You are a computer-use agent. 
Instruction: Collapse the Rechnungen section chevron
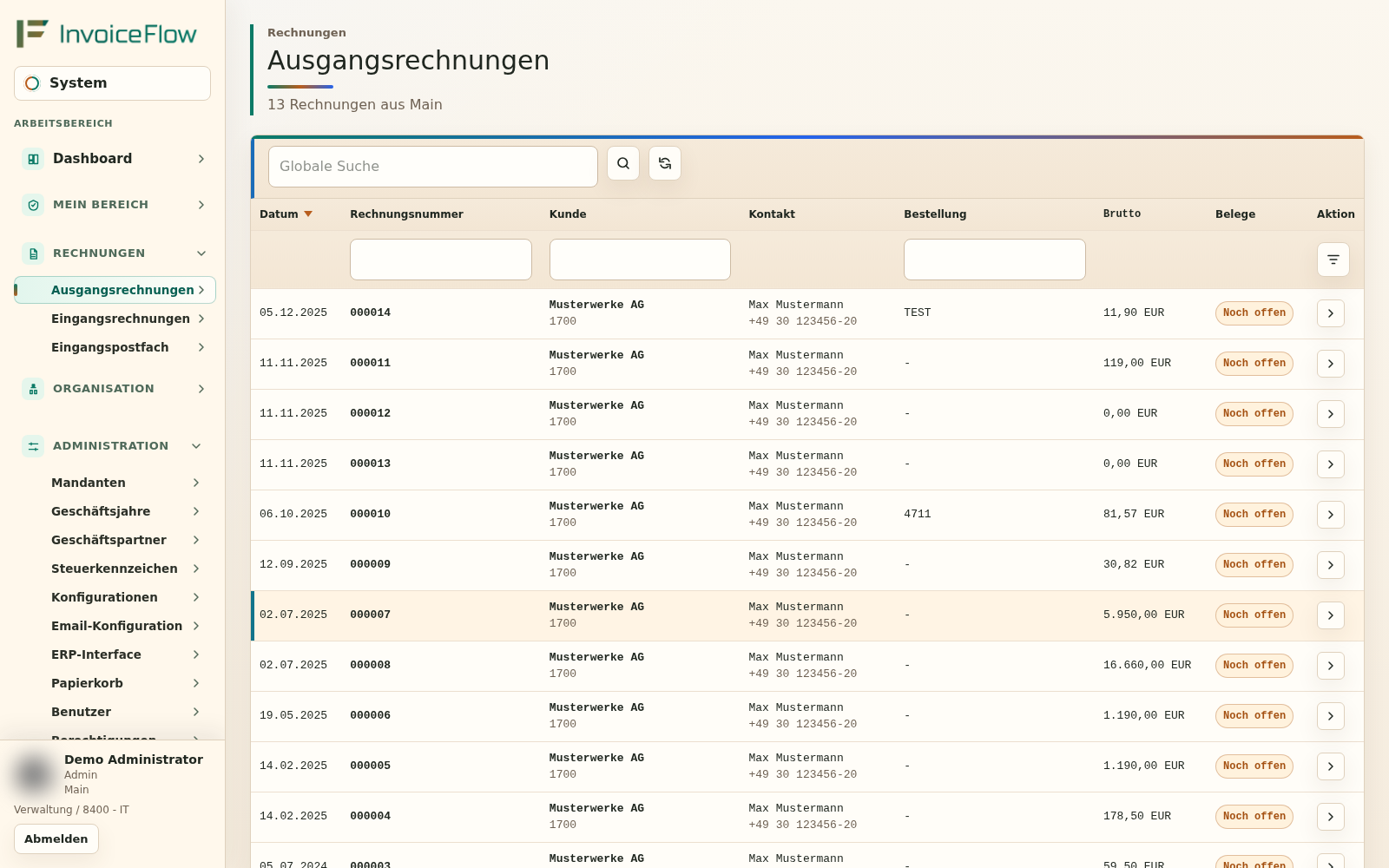tap(201, 253)
